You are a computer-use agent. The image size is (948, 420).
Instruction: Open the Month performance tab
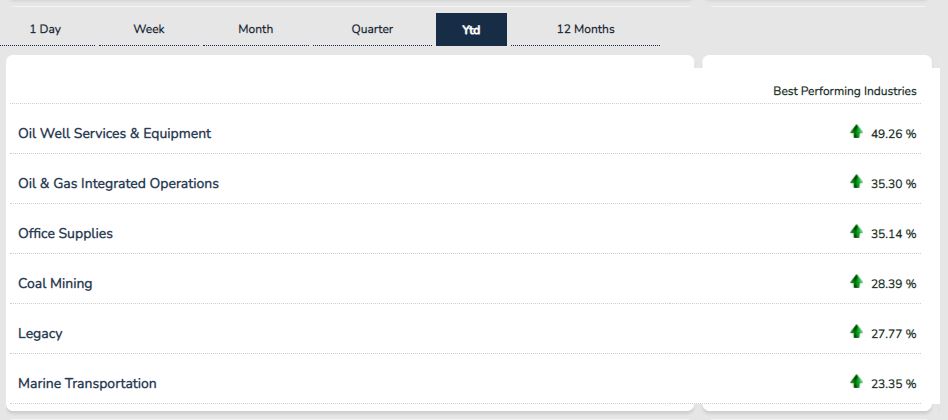(x=256, y=29)
